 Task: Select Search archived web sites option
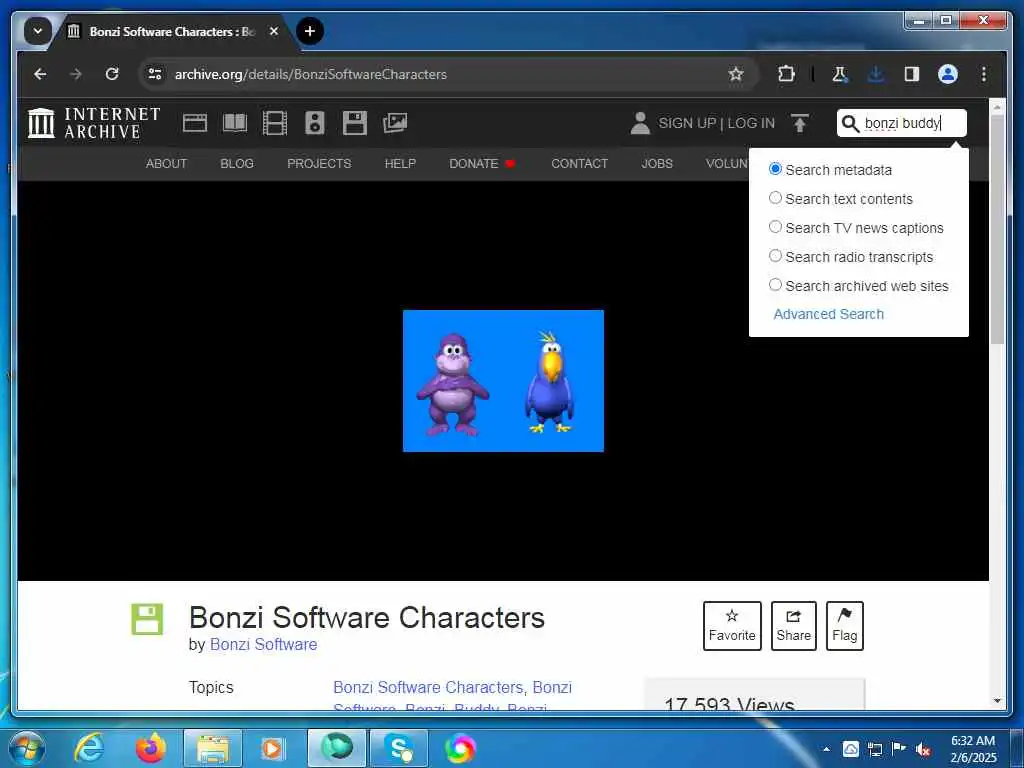click(775, 285)
